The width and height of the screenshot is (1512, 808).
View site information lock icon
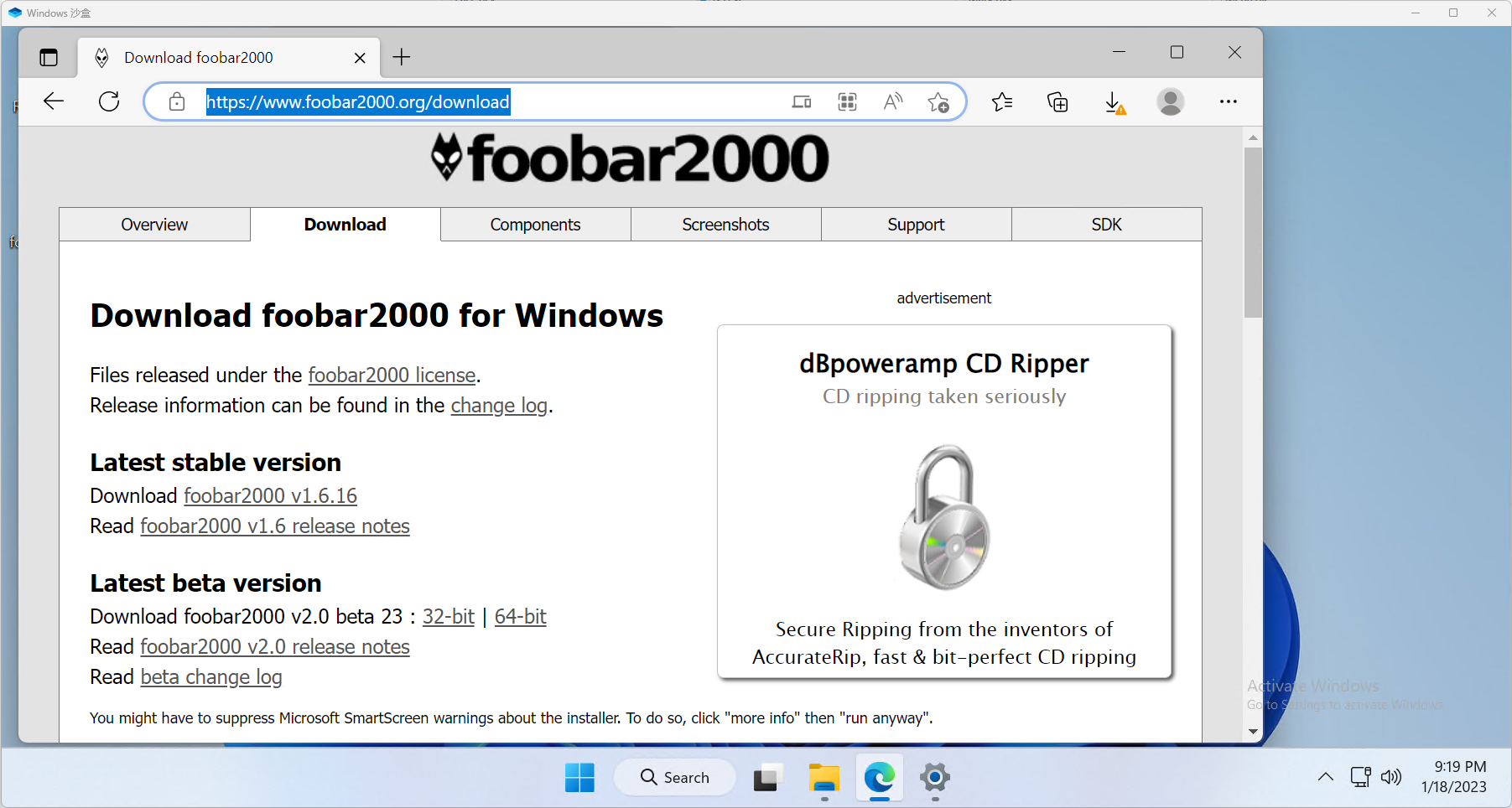[x=177, y=101]
